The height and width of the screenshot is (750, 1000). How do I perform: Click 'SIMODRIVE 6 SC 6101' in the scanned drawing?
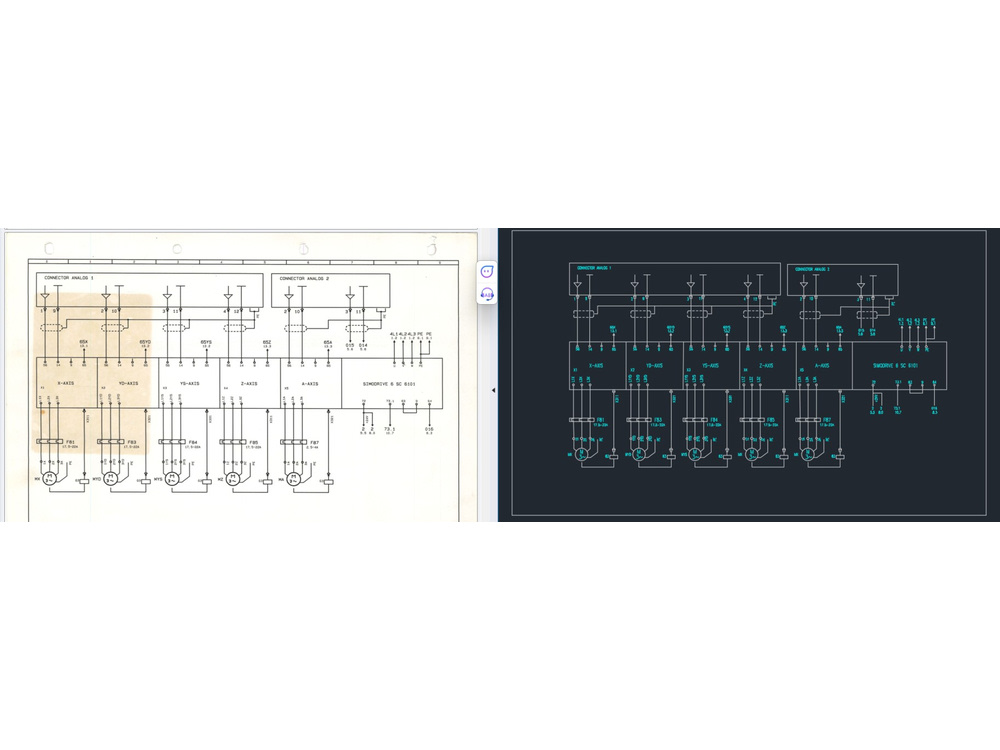click(x=389, y=384)
